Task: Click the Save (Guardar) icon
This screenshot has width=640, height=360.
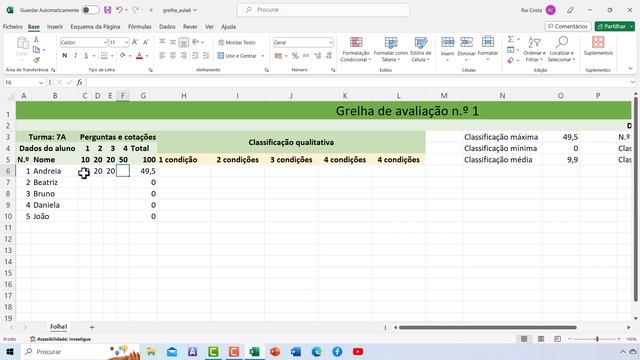Action: click(x=107, y=10)
